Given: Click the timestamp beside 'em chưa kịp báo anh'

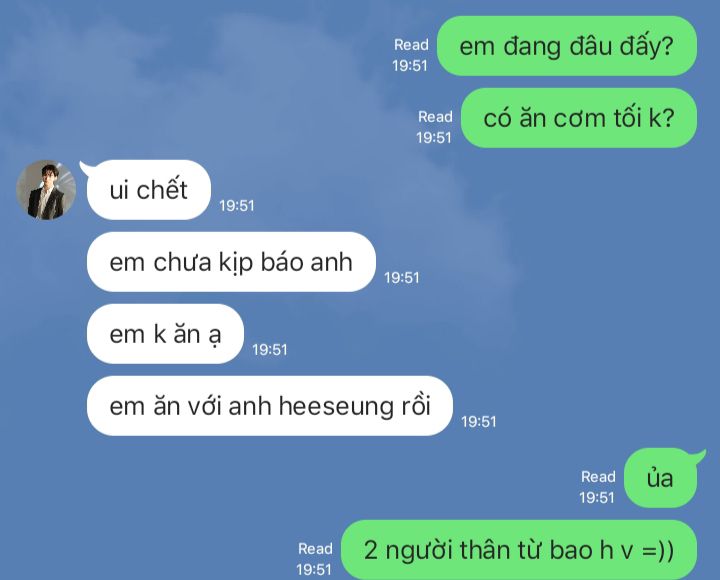Looking at the screenshot, I should tap(402, 277).
